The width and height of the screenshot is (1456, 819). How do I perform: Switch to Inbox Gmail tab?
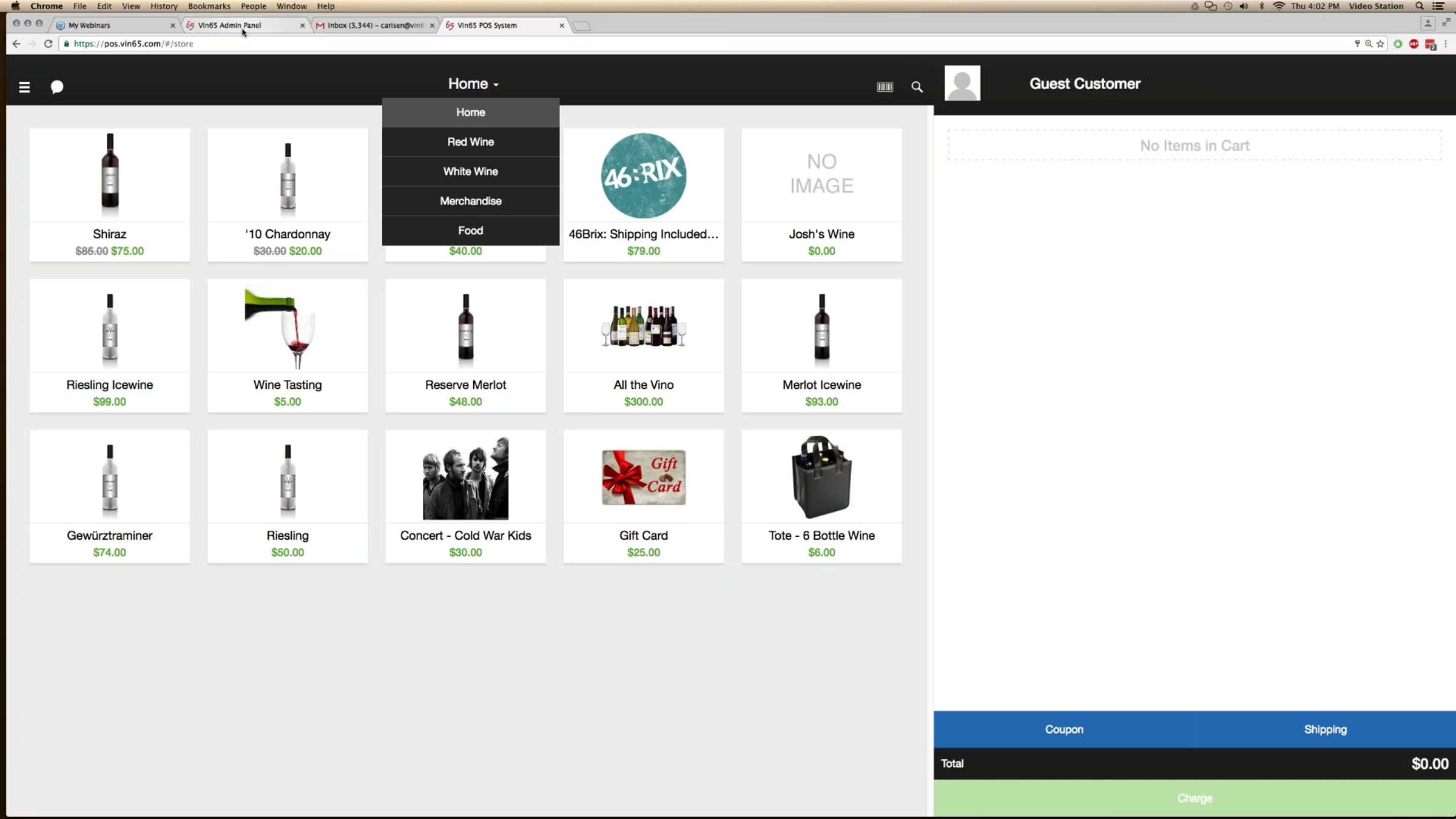point(373,25)
